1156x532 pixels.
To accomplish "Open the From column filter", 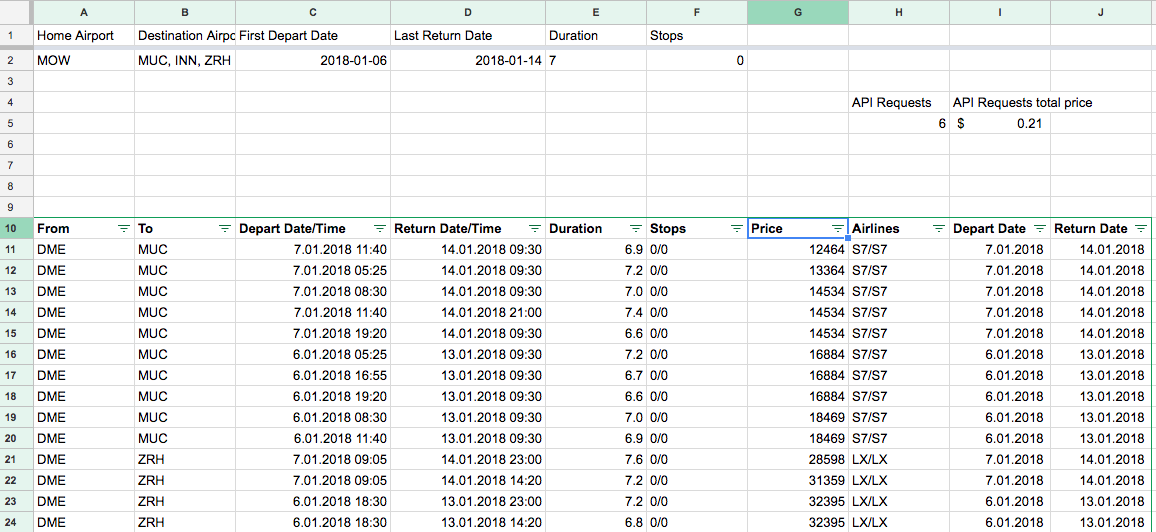I will tap(124, 229).
